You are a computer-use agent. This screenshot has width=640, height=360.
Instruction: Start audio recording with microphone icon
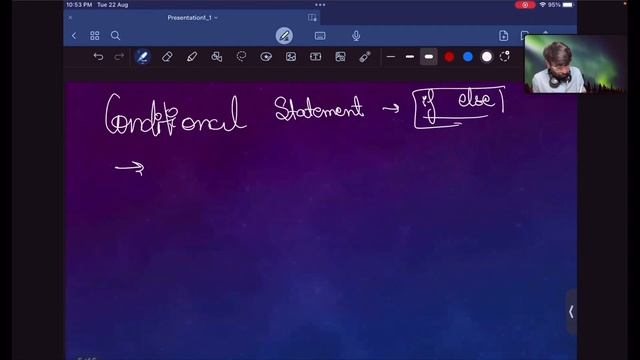click(x=356, y=36)
